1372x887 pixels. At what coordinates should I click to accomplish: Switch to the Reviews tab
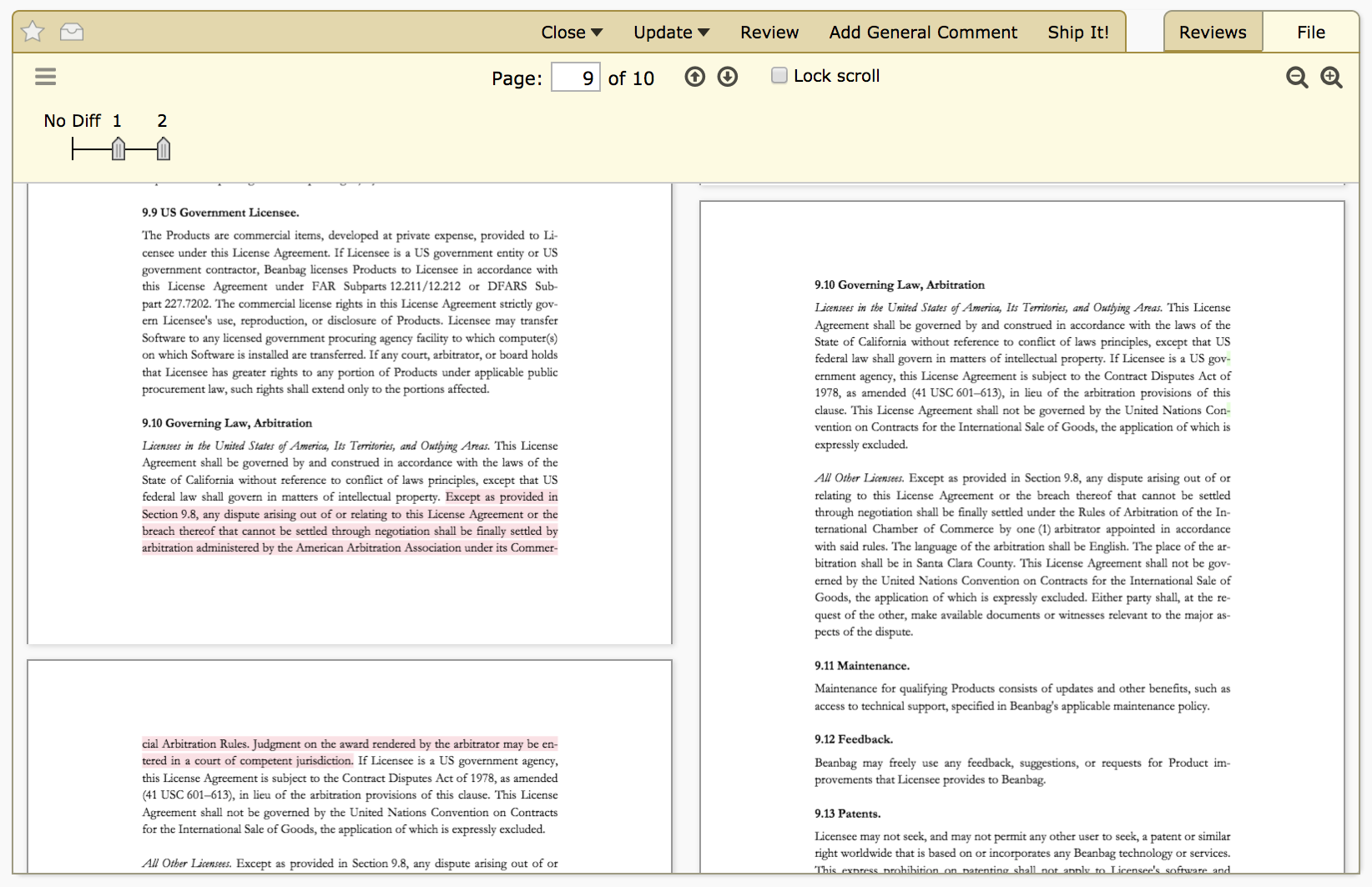(x=1212, y=31)
